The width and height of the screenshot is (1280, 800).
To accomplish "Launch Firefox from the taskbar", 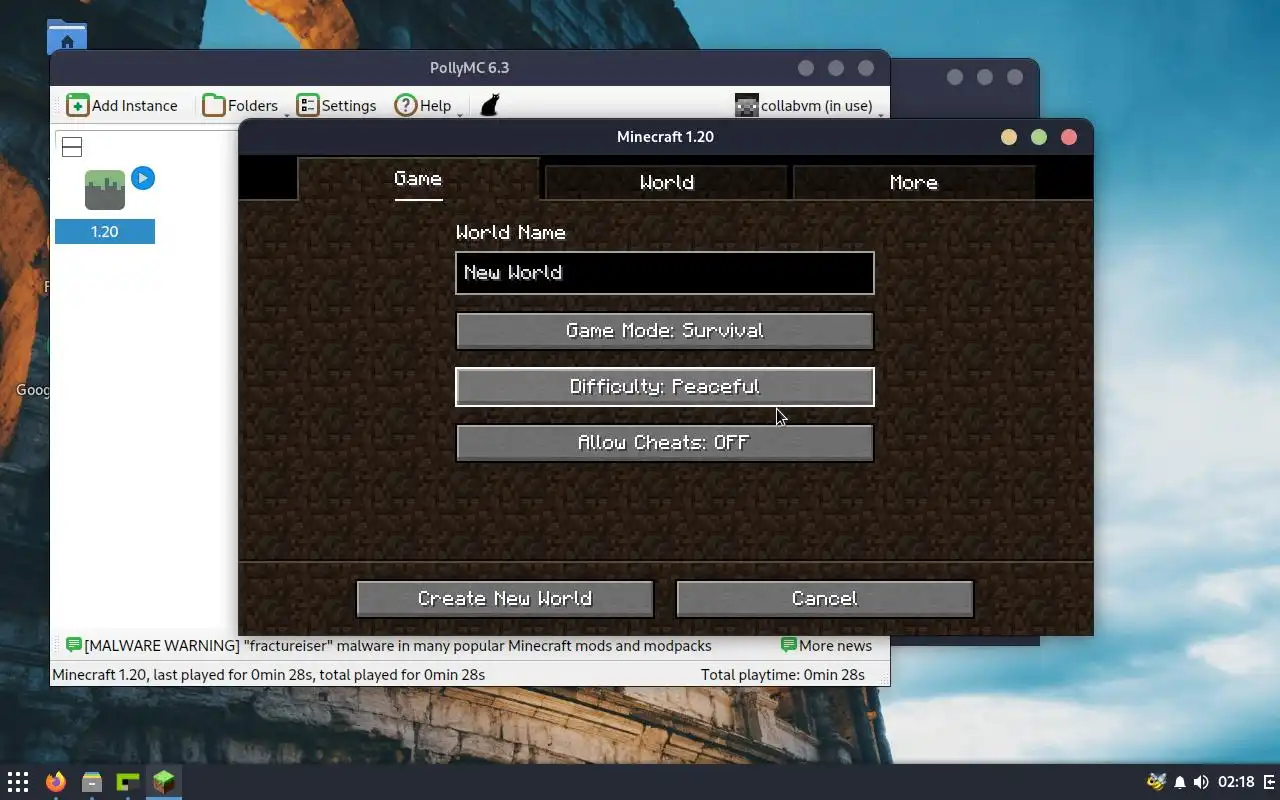I will click(55, 782).
